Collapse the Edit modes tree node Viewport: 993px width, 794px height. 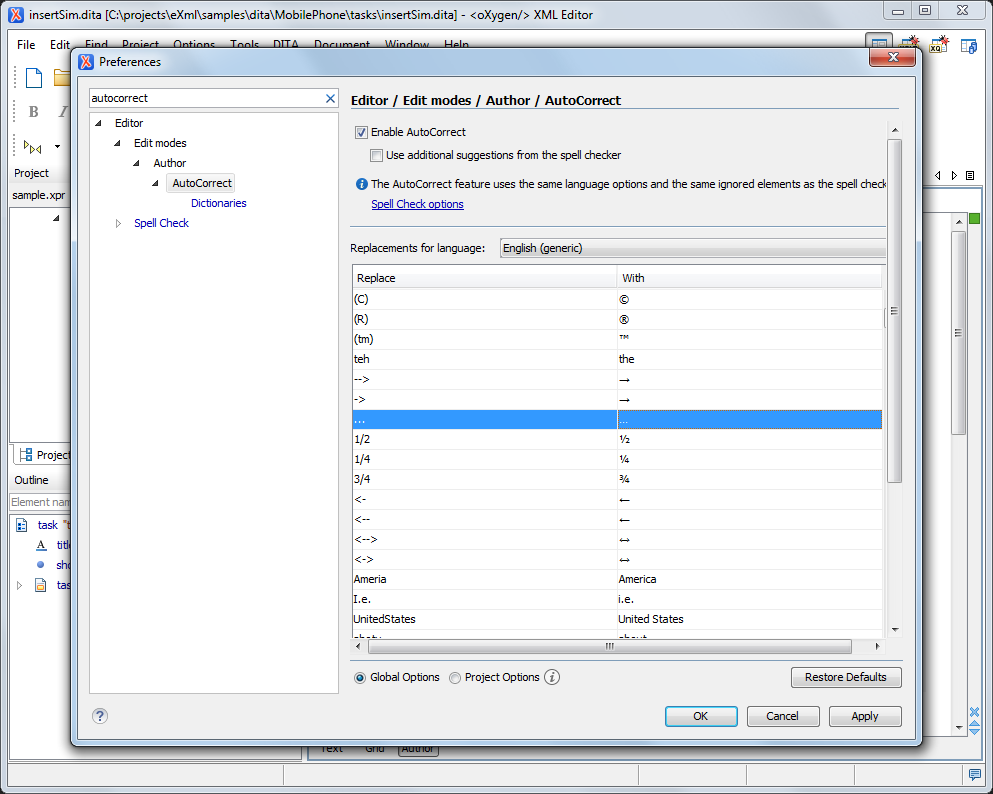(117, 143)
